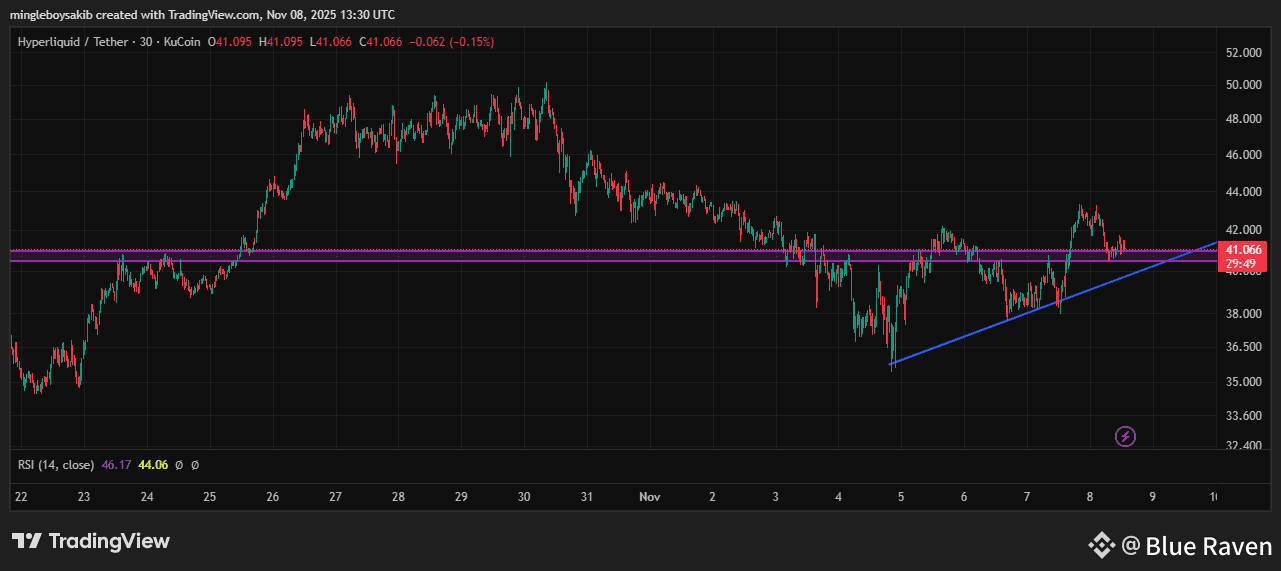Click the 48.000 price axis label
1281x571 pixels.
point(1244,119)
